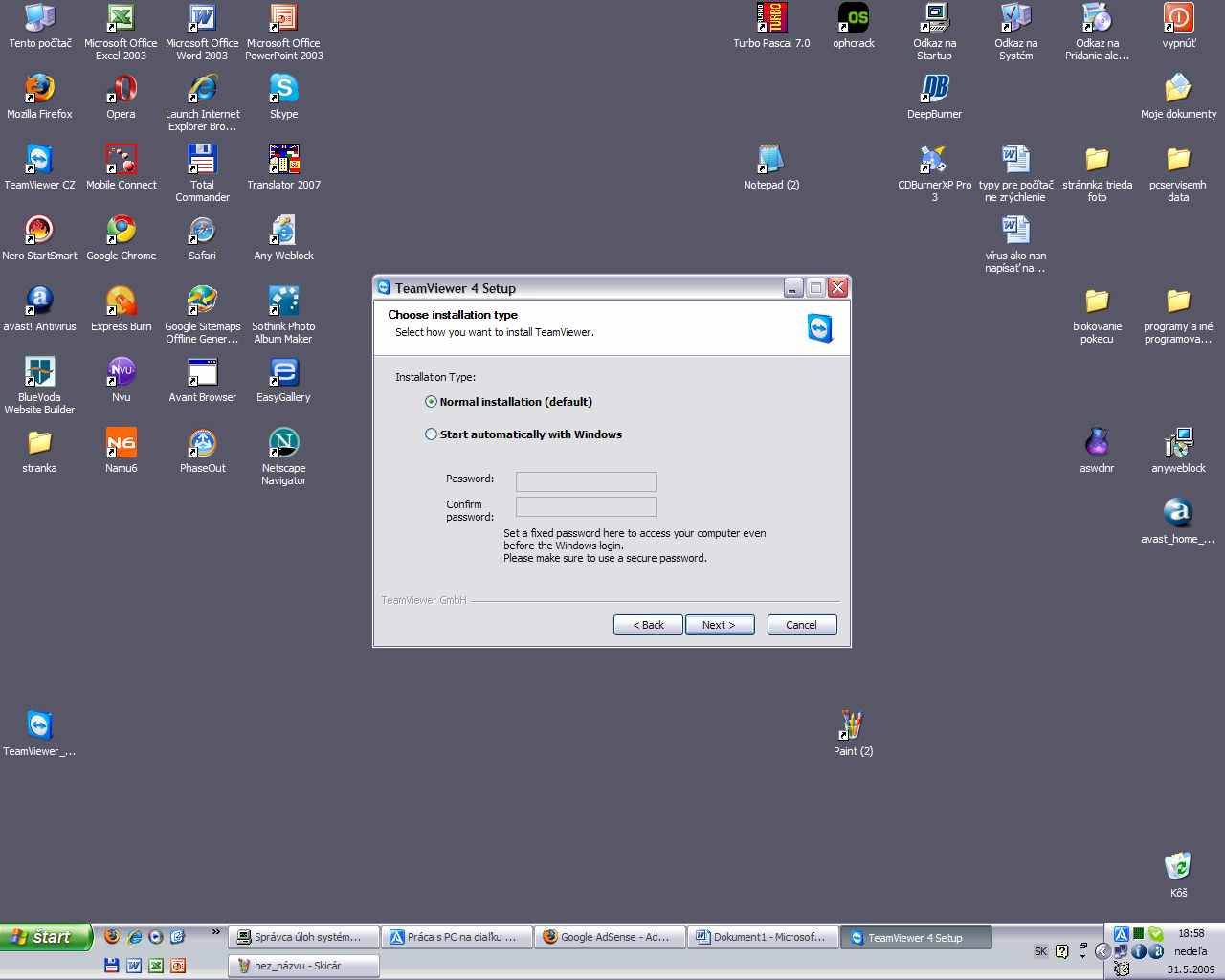Click Firefox icon in Quick Launch
Image resolution: width=1225 pixels, height=980 pixels.
pyautogui.click(x=112, y=937)
